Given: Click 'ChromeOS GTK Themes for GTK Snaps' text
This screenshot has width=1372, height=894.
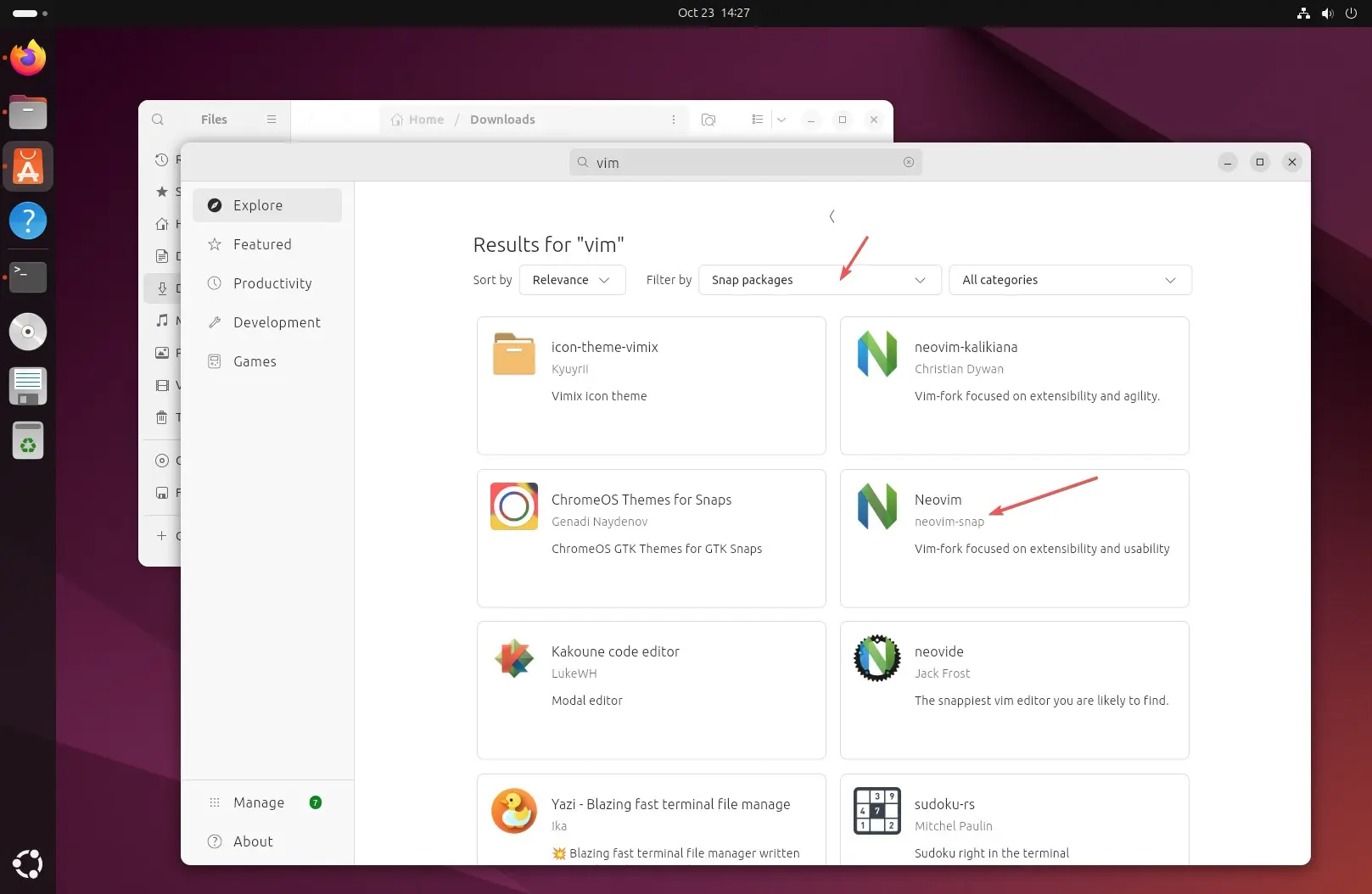Looking at the screenshot, I should point(657,549).
